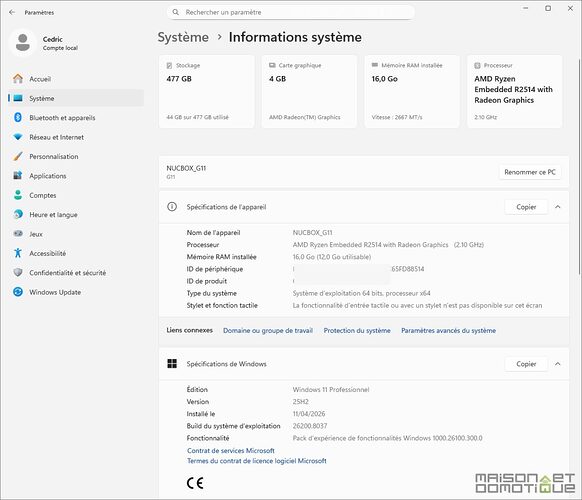Click the Réseau et Internet wifi icon

pos(18,137)
